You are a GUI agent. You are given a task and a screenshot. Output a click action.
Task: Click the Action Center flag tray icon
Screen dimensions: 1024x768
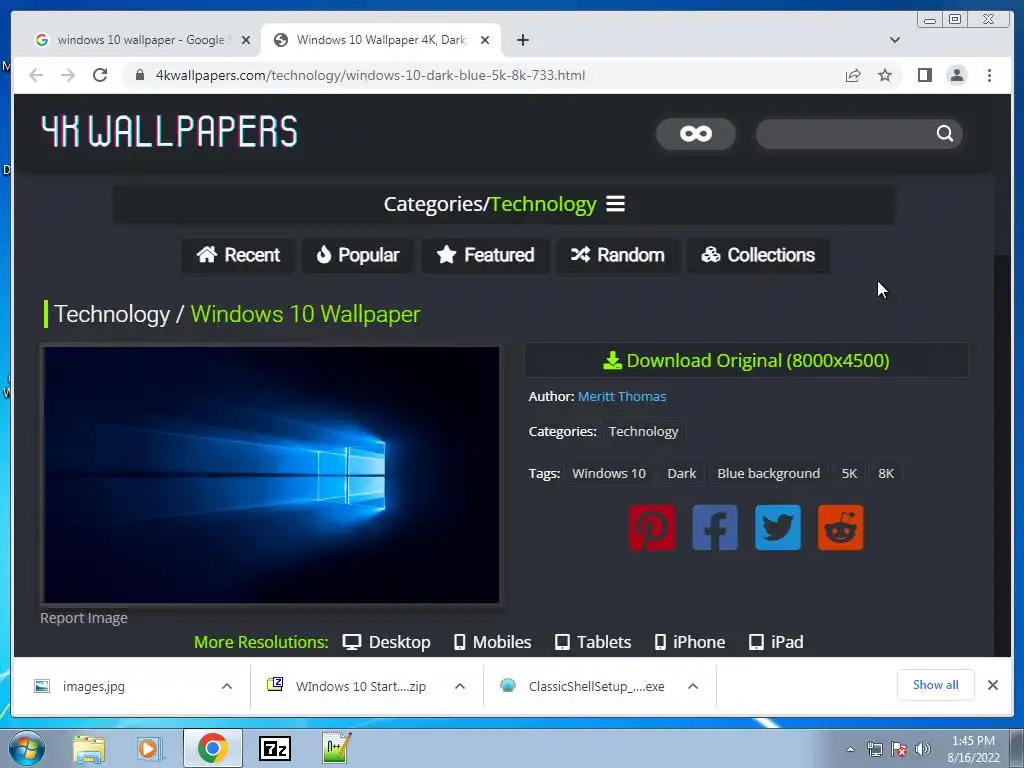[899, 749]
